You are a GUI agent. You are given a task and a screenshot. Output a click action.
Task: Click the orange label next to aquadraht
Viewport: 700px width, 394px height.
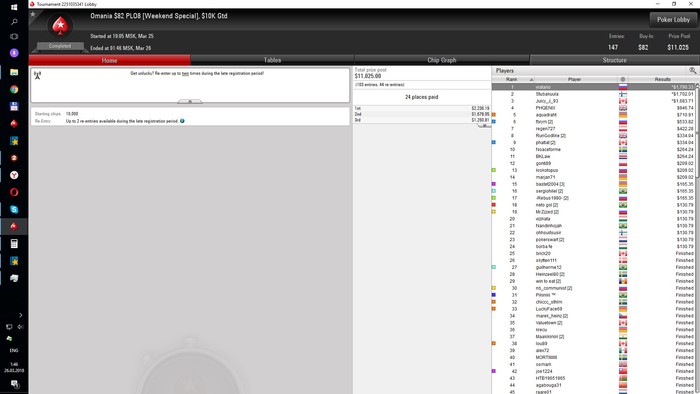pyautogui.click(x=494, y=115)
